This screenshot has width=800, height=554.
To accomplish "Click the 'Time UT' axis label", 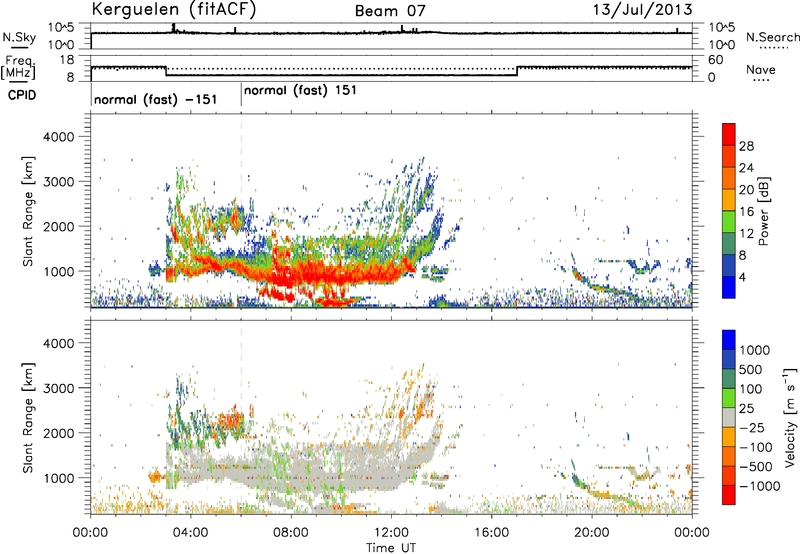I will 391,548.
